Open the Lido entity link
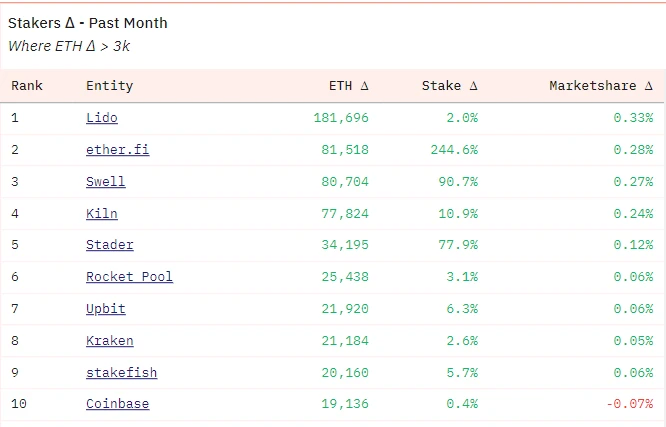The image size is (666, 427). 101,118
